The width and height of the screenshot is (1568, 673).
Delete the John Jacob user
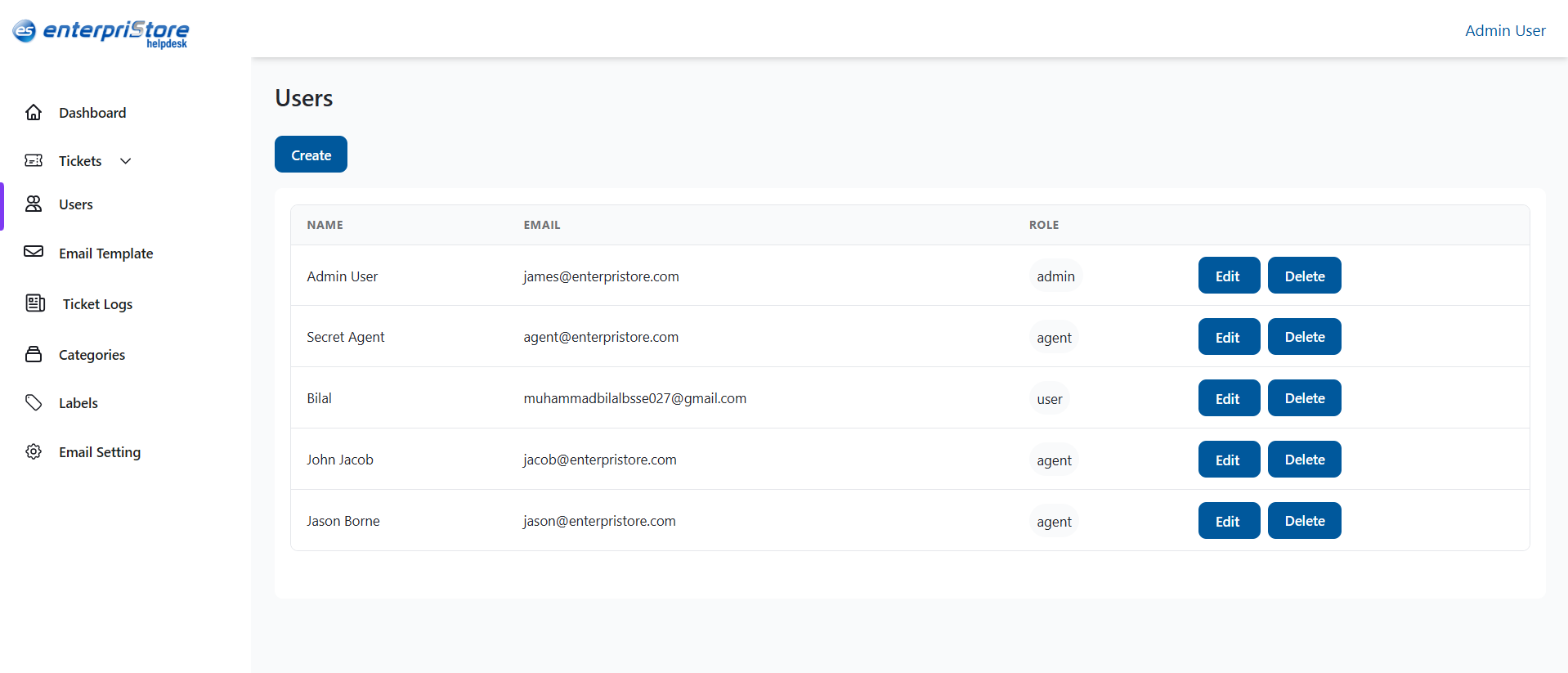tap(1304, 460)
